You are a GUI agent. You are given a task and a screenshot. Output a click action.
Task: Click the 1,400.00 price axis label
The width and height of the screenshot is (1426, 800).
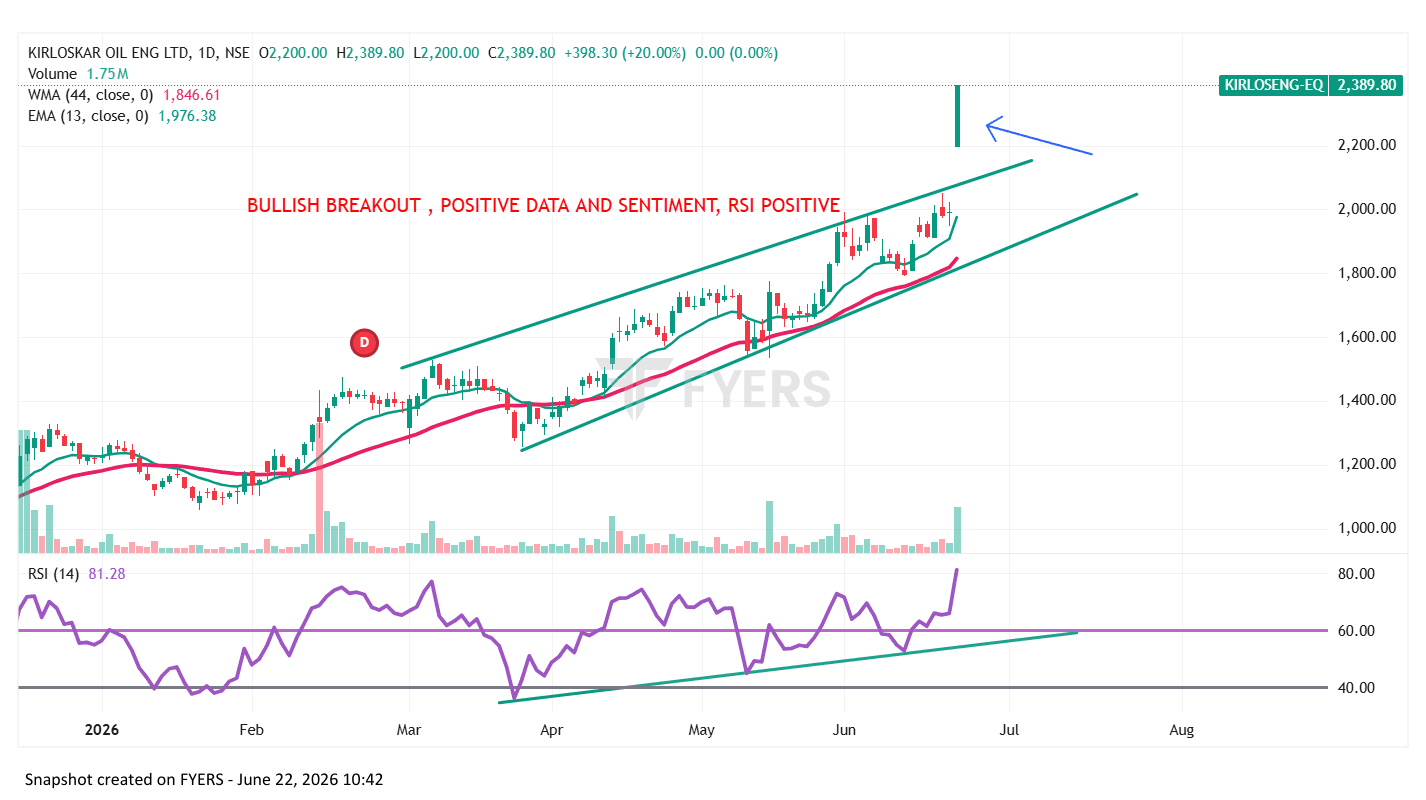(x=1367, y=400)
